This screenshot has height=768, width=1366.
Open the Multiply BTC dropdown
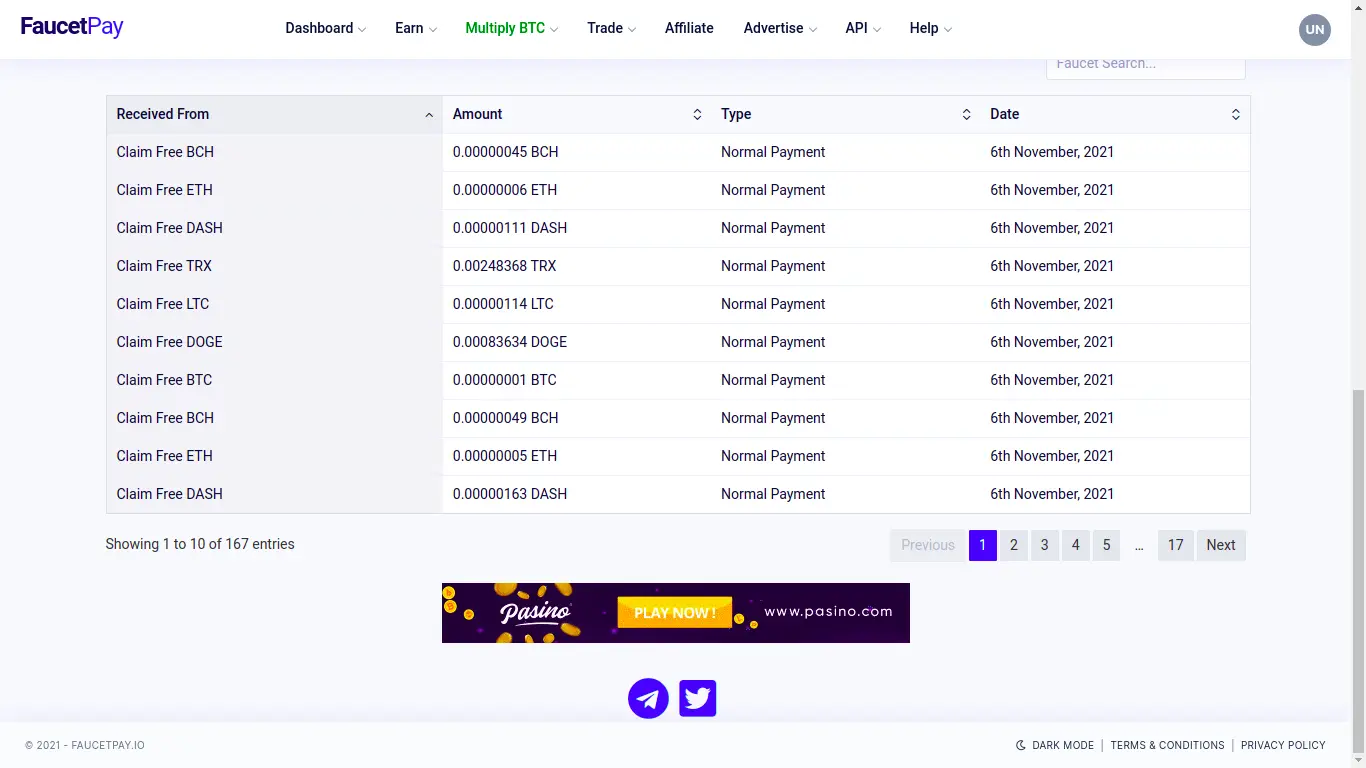tap(511, 28)
